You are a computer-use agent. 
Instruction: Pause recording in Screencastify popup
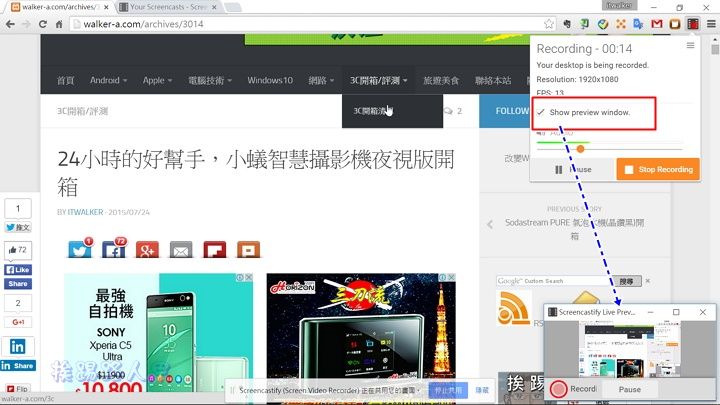click(x=573, y=169)
